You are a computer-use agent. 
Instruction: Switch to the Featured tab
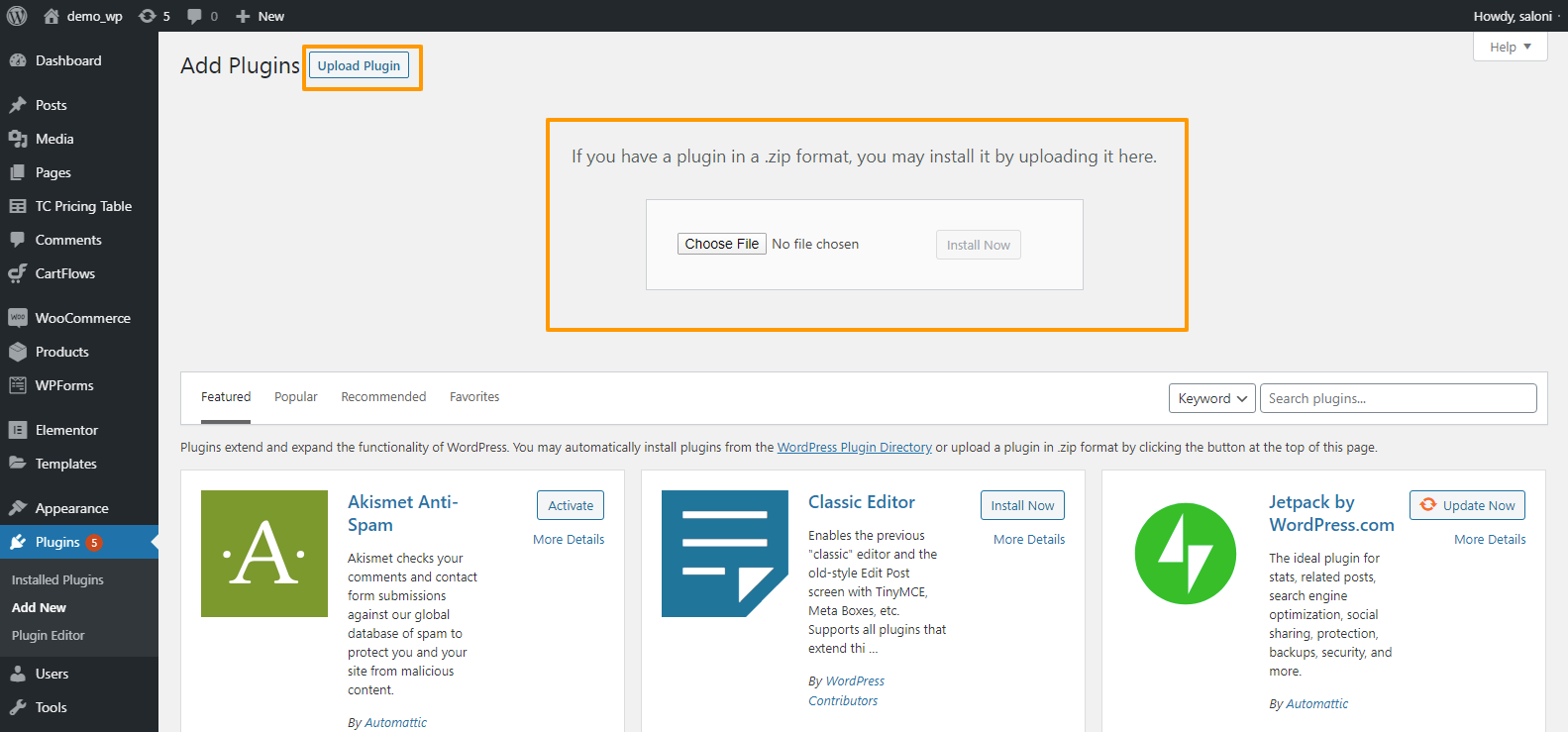coord(226,397)
